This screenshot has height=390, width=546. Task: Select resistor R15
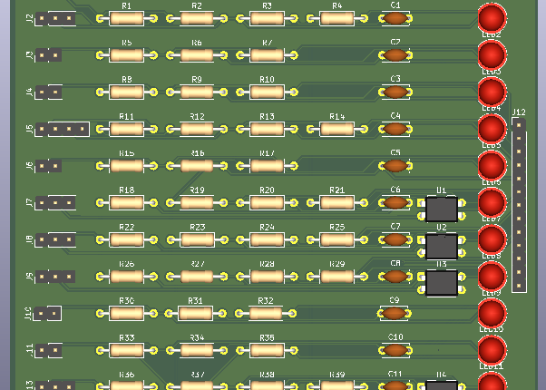(x=127, y=166)
